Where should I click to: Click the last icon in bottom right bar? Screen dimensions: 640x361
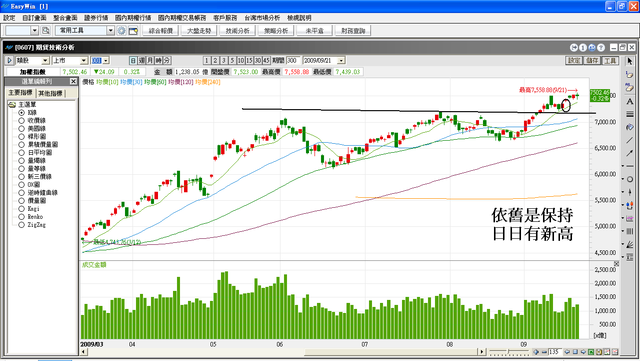tap(615, 352)
